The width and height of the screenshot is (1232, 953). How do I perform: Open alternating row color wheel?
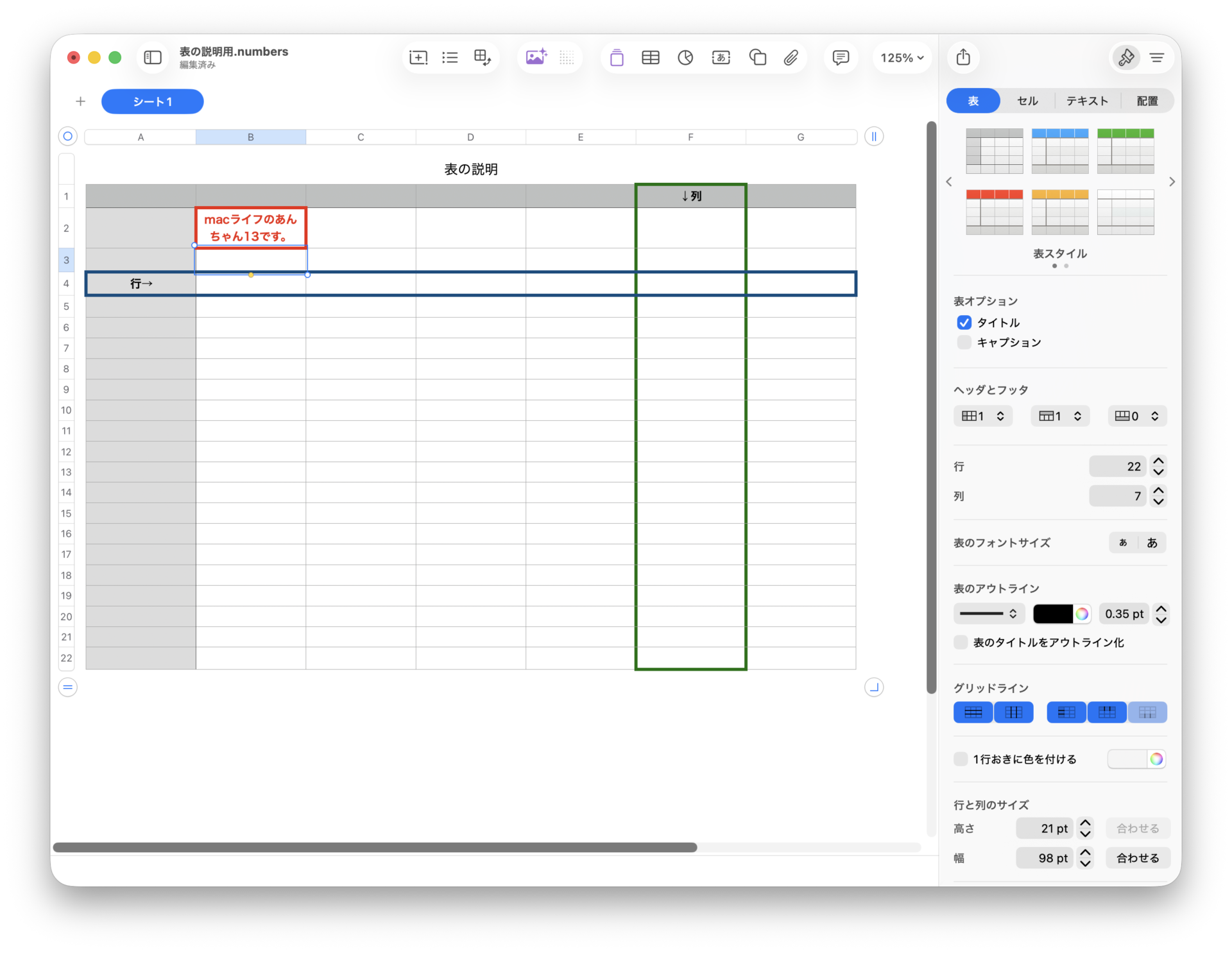1156,759
